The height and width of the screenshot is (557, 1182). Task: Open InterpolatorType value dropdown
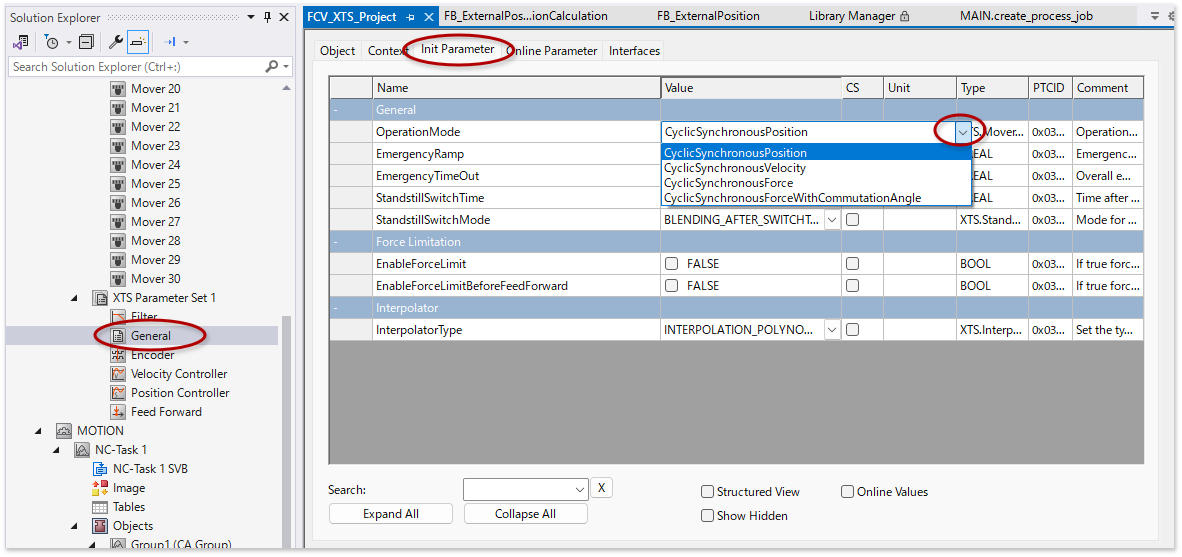832,329
